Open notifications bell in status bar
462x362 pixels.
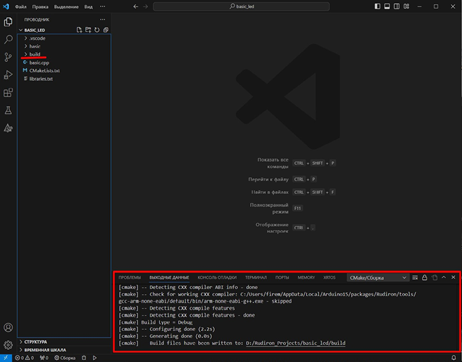(454, 358)
